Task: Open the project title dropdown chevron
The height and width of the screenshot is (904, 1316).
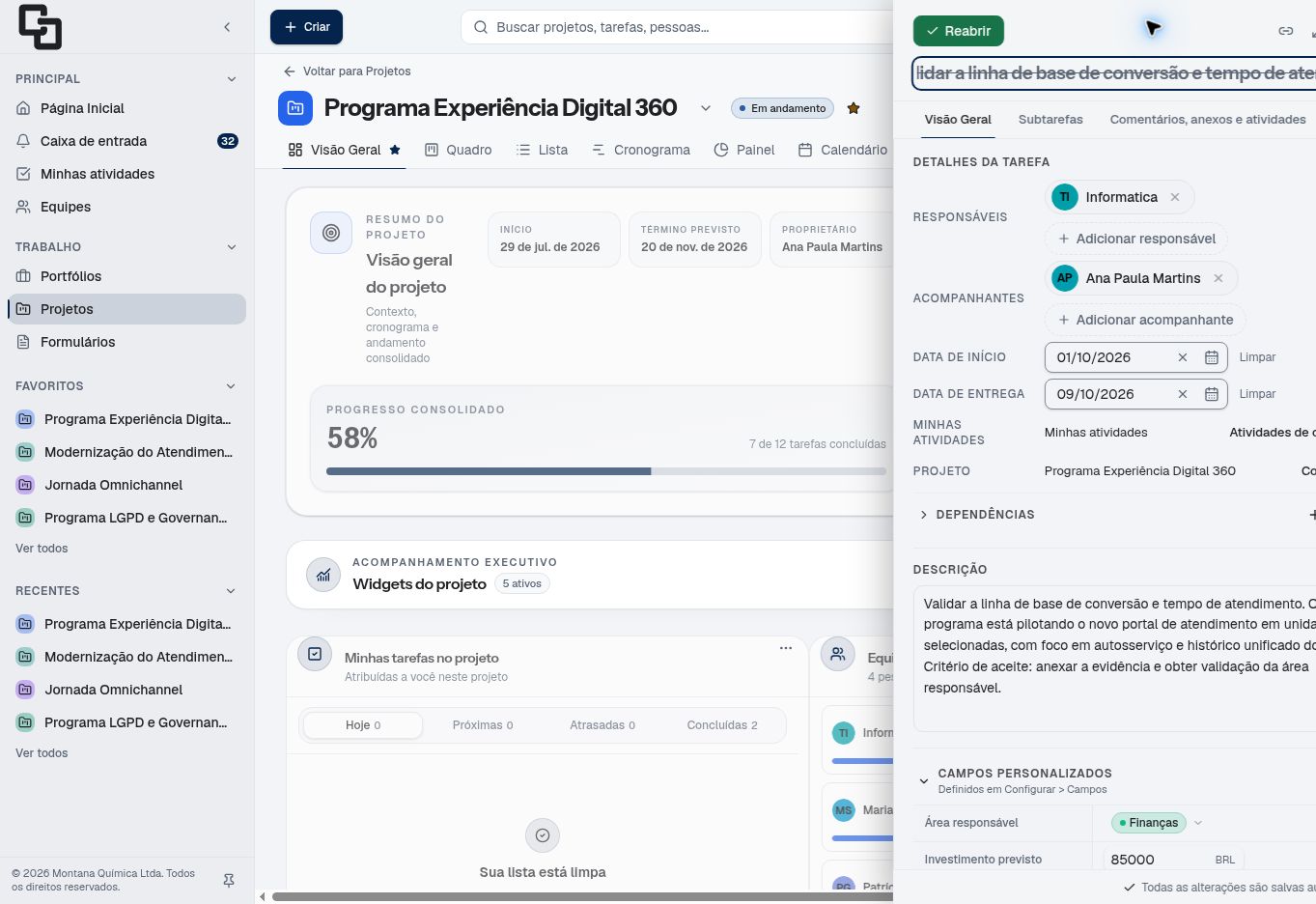Action: 706,108
